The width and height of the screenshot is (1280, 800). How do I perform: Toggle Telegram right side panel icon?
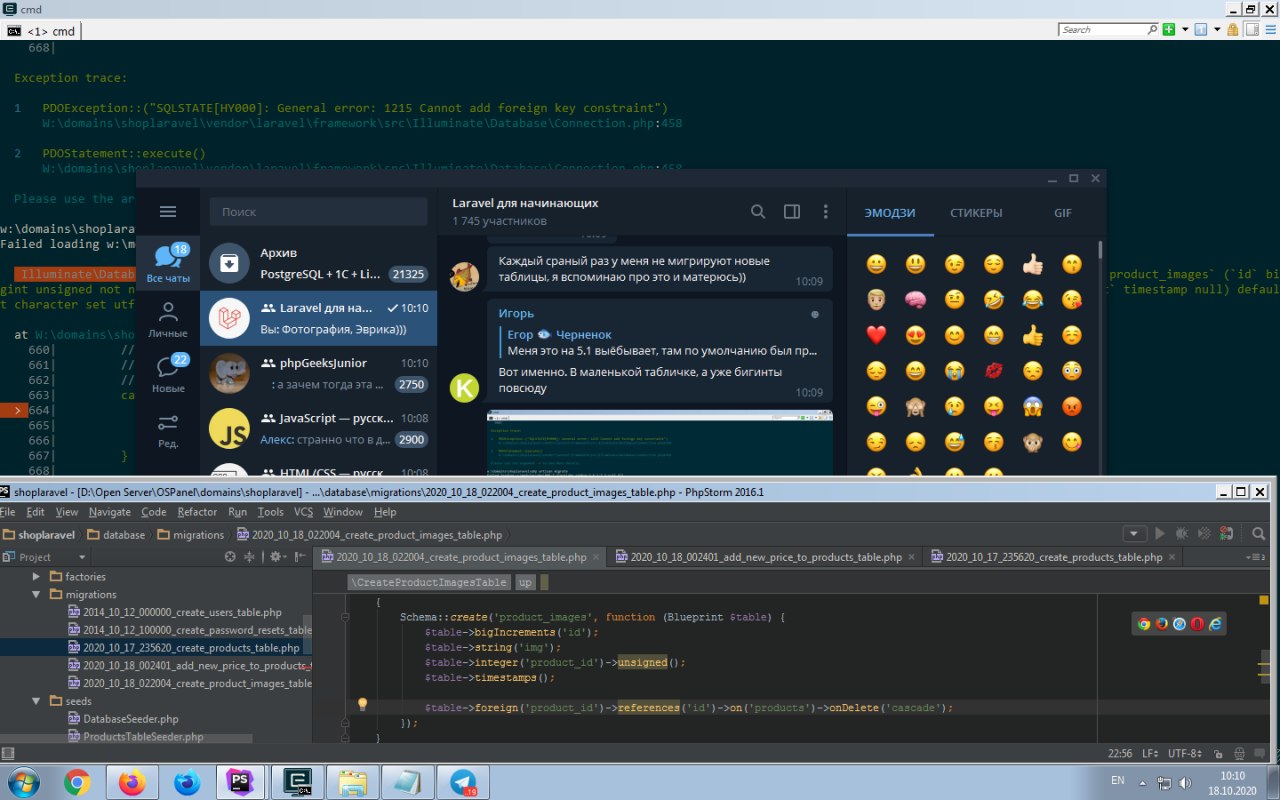[x=792, y=211]
